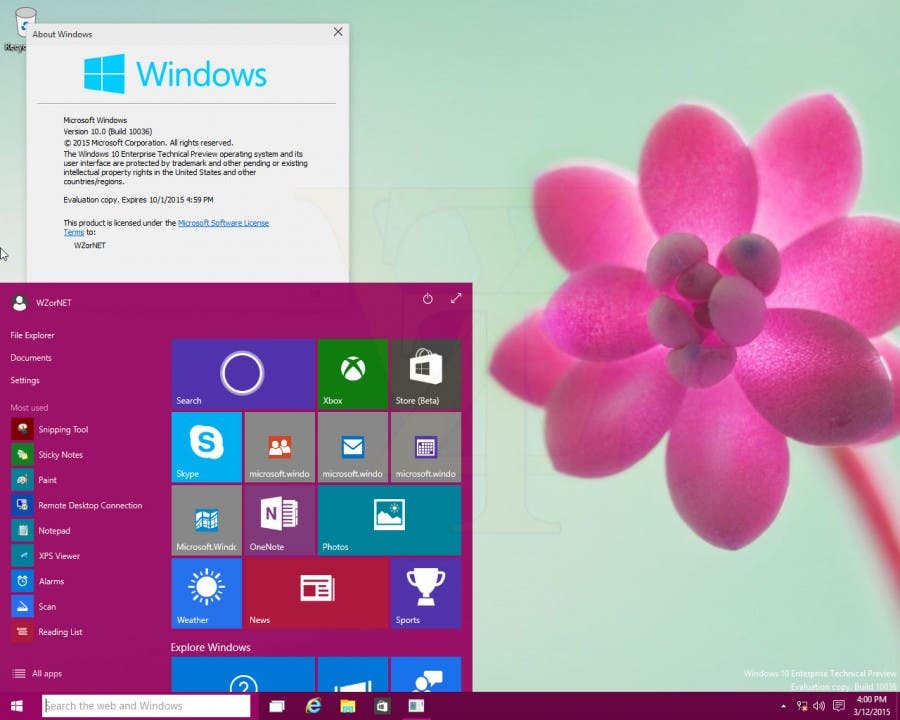Expand Start menu to full screen
This screenshot has height=720, width=900.
(456, 299)
